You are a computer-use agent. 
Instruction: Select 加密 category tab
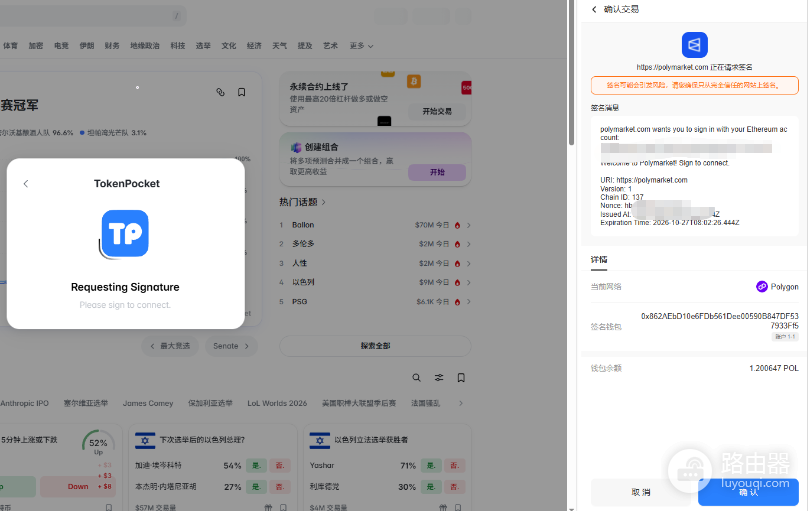click(x=36, y=45)
